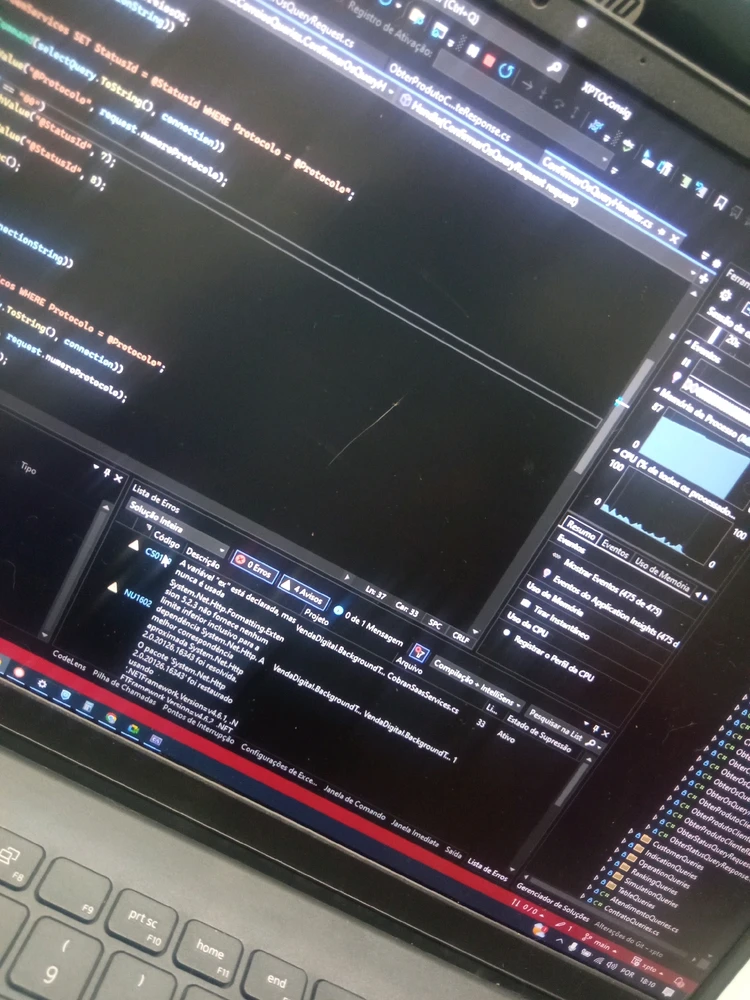The width and height of the screenshot is (750, 1000).
Task: Click the search magnifier in toolbar box
Action: 553,70
